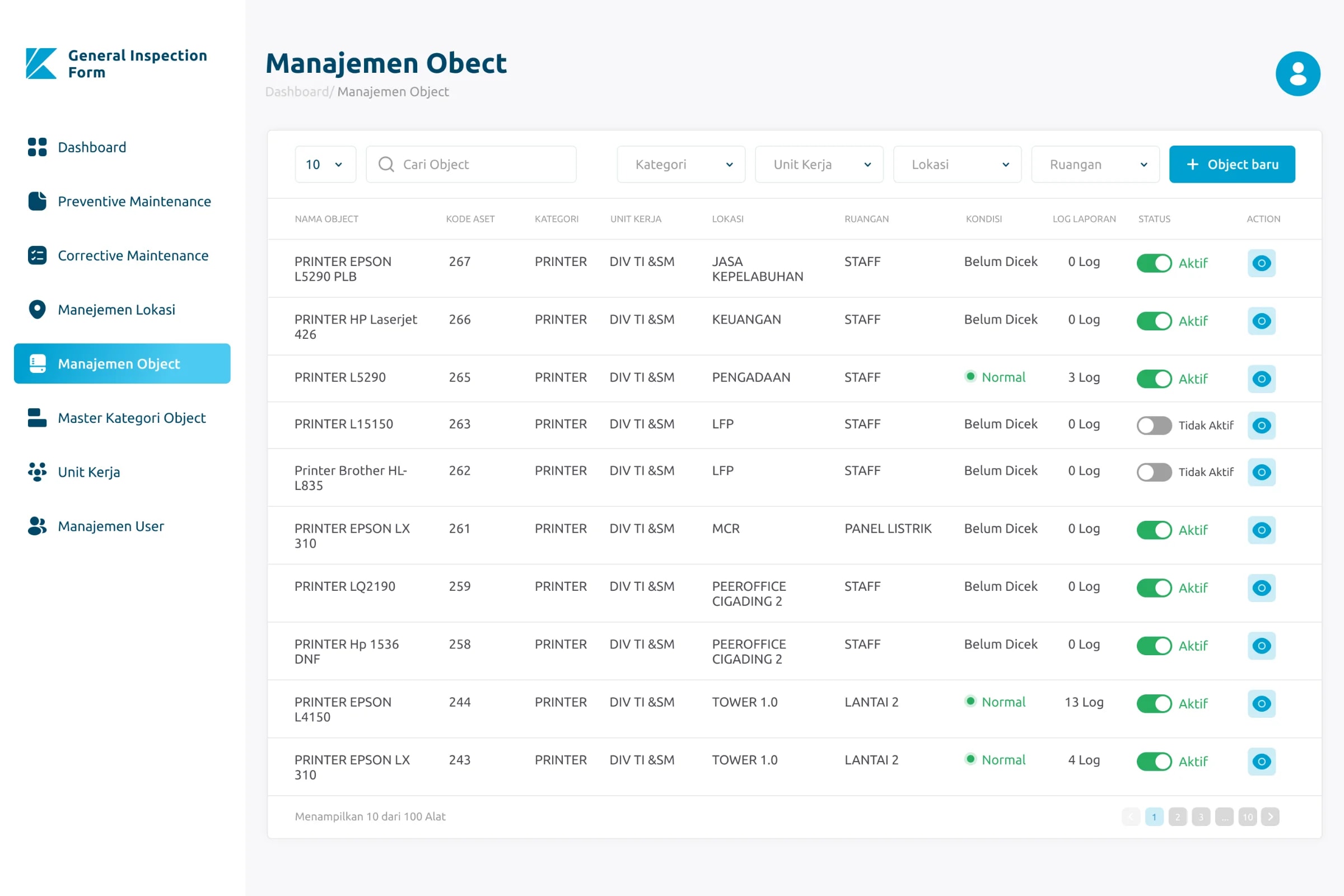The width and height of the screenshot is (1344, 896).
Task: Open view icon for asset code 261
Action: [1261, 530]
